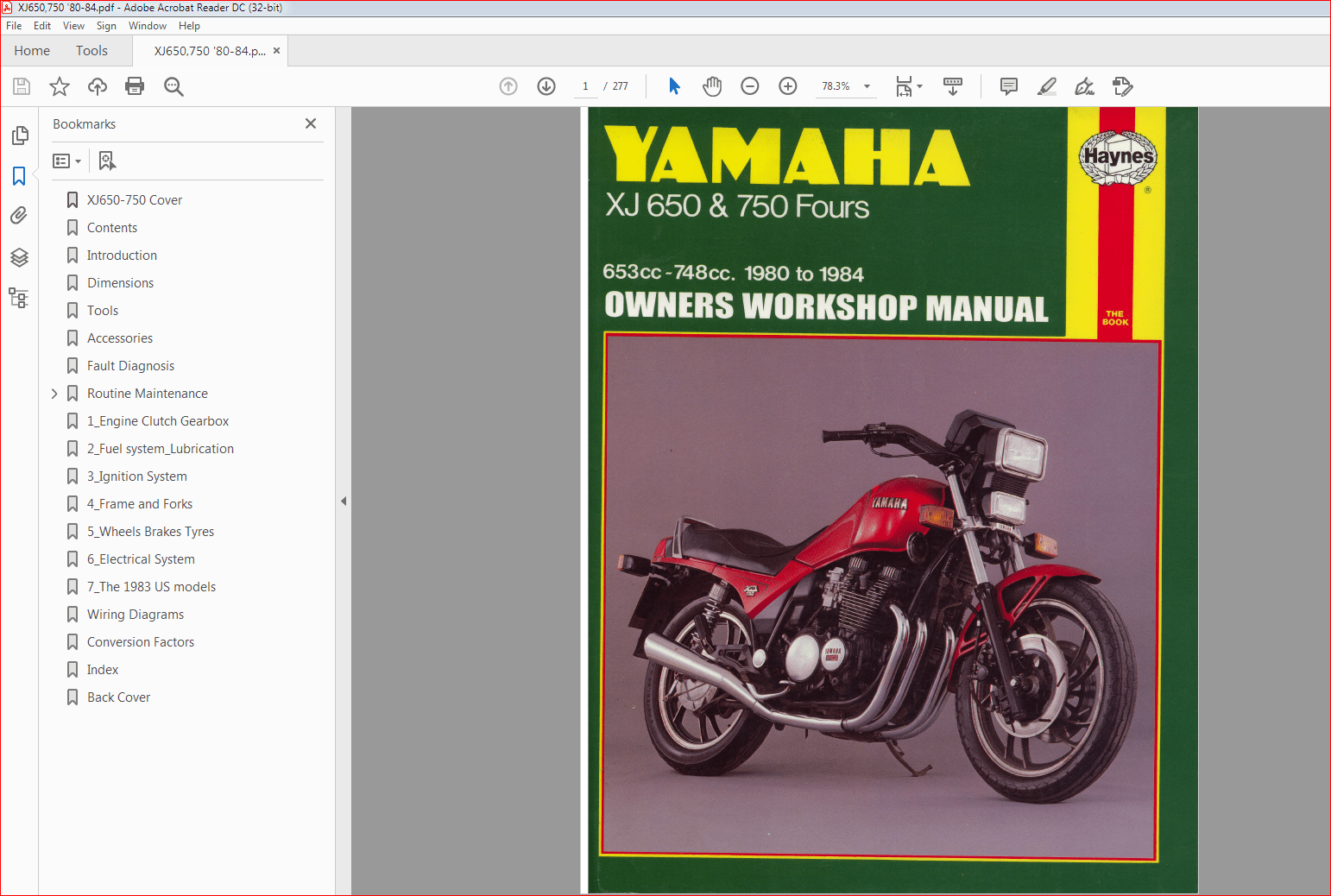Viewport: 1331px width, 896px height.
Task: Close the XJ650,750 document tab
Action: (276, 51)
